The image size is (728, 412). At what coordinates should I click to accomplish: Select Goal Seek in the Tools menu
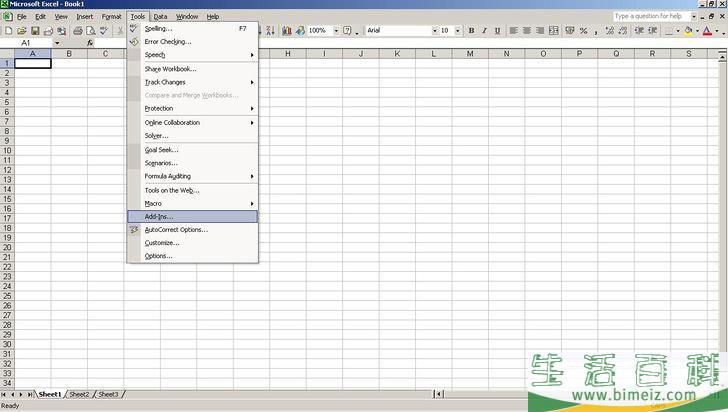click(161, 150)
